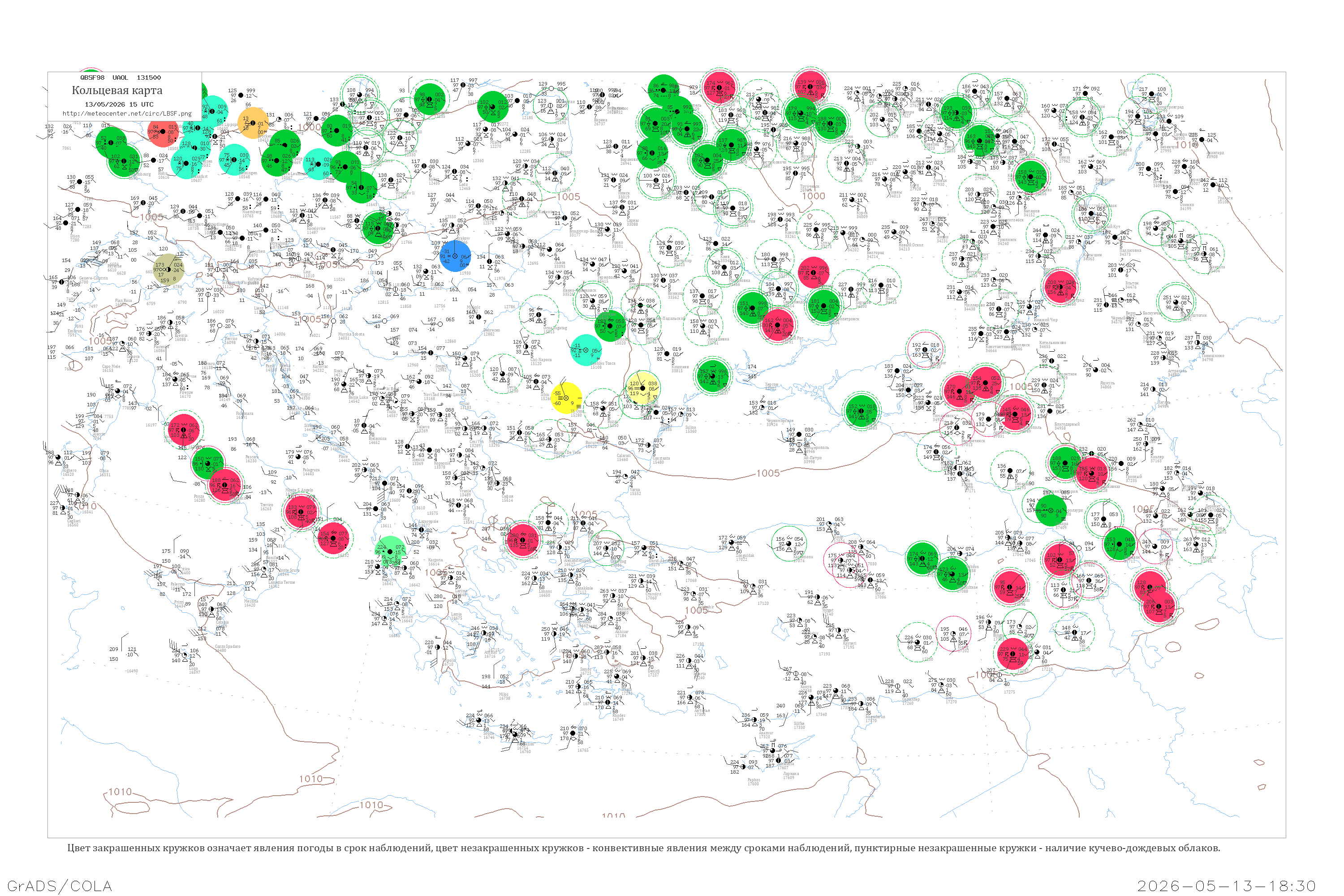Select the "Lamia" station name
This screenshot has width=1344, height=896.
click(457, 614)
